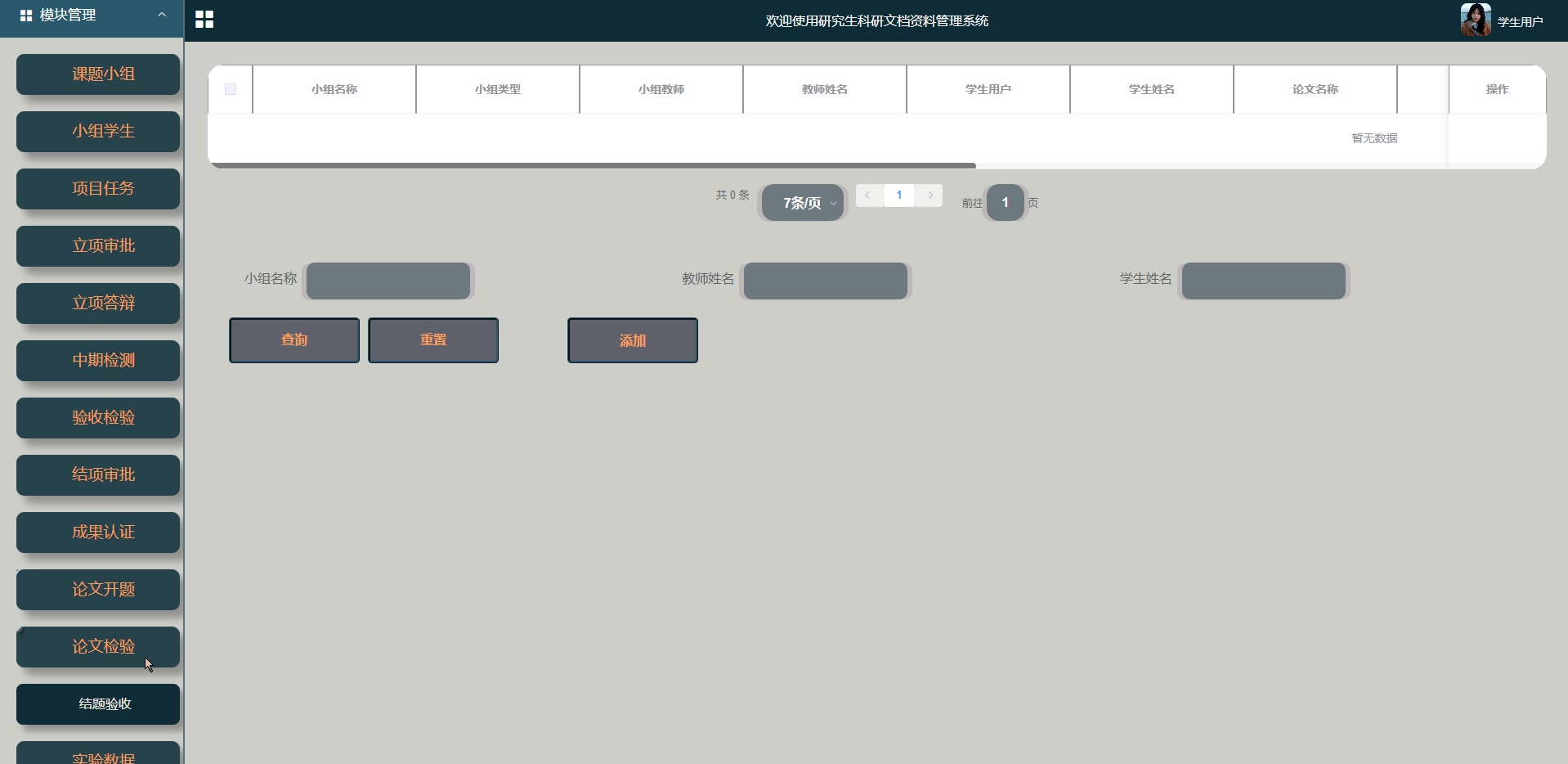This screenshot has width=1568, height=764.
Task: Click the 学生用户 account name
Action: pyautogui.click(x=1521, y=22)
